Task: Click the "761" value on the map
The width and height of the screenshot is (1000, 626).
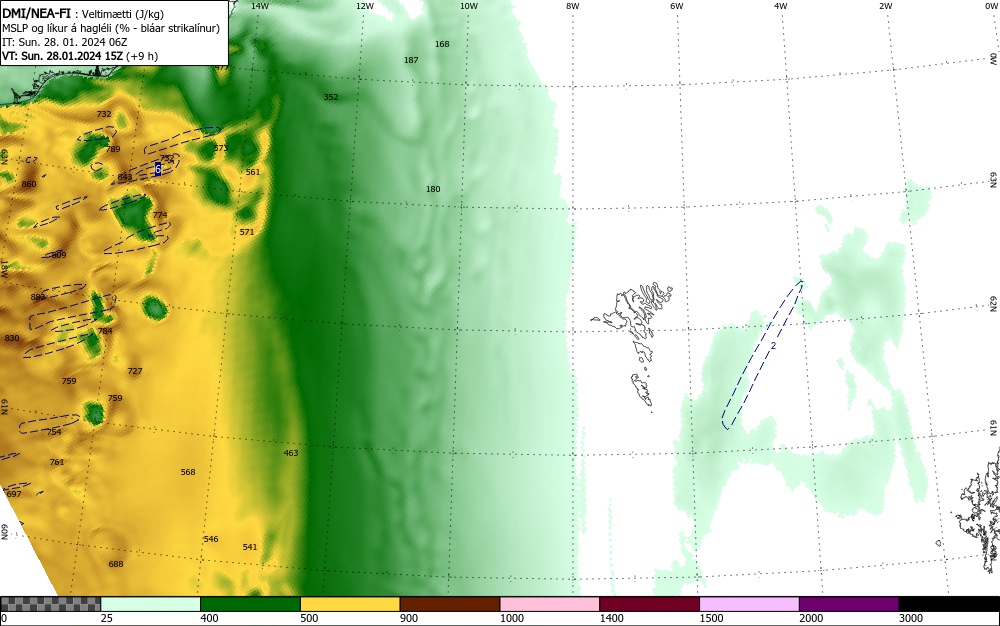Action: (57, 462)
